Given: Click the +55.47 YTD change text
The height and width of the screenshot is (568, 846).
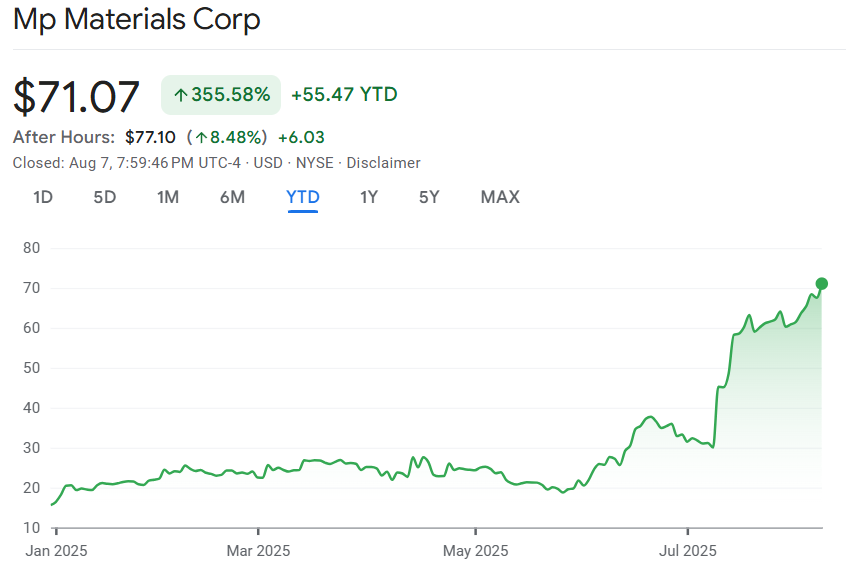Looking at the screenshot, I should click(344, 95).
